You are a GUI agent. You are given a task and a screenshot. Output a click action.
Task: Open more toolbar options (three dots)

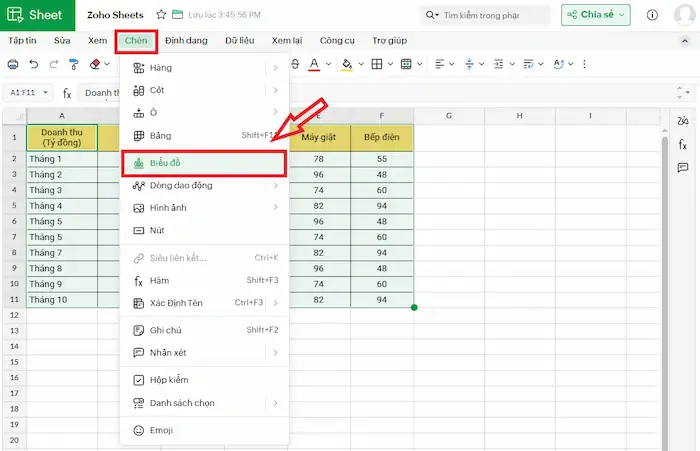pyautogui.click(x=584, y=64)
